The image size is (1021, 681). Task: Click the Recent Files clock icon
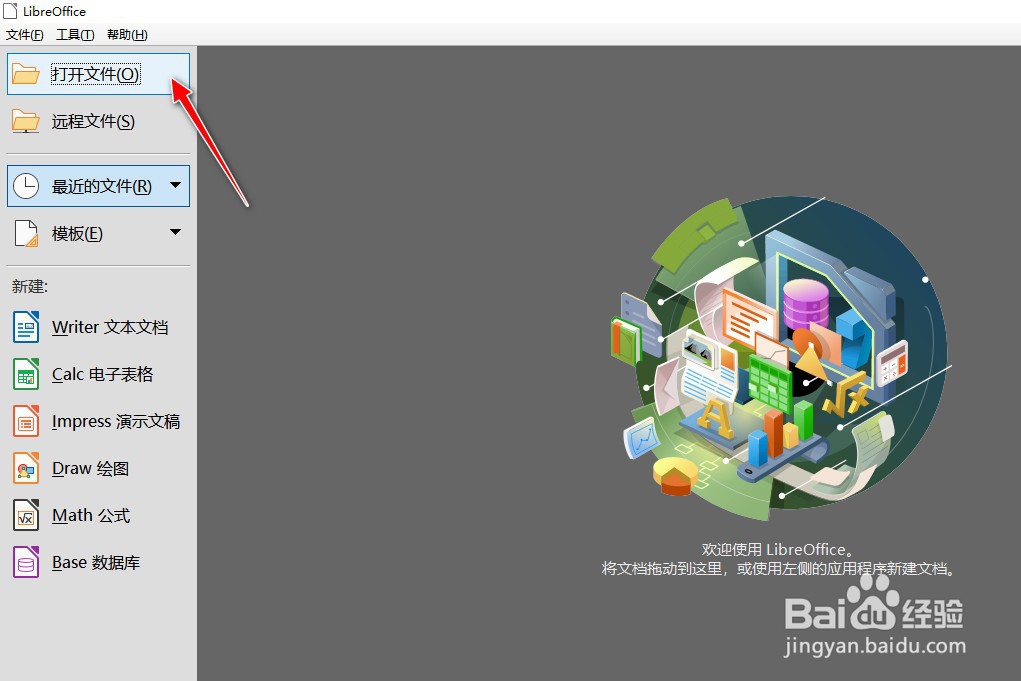26,186
